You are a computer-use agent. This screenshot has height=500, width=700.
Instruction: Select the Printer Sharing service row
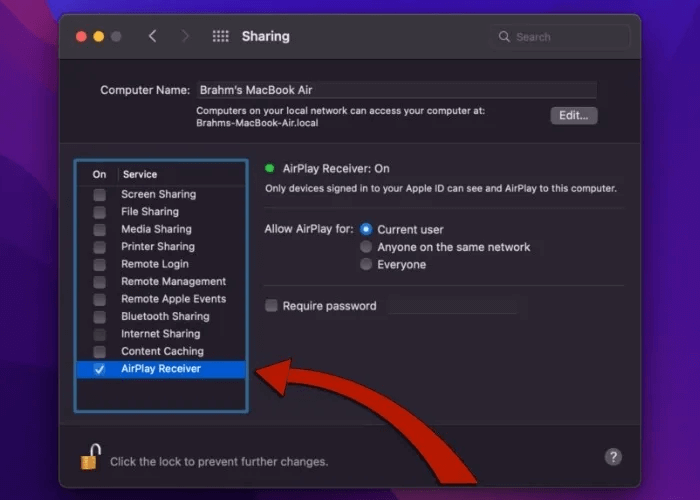[161, 246]
